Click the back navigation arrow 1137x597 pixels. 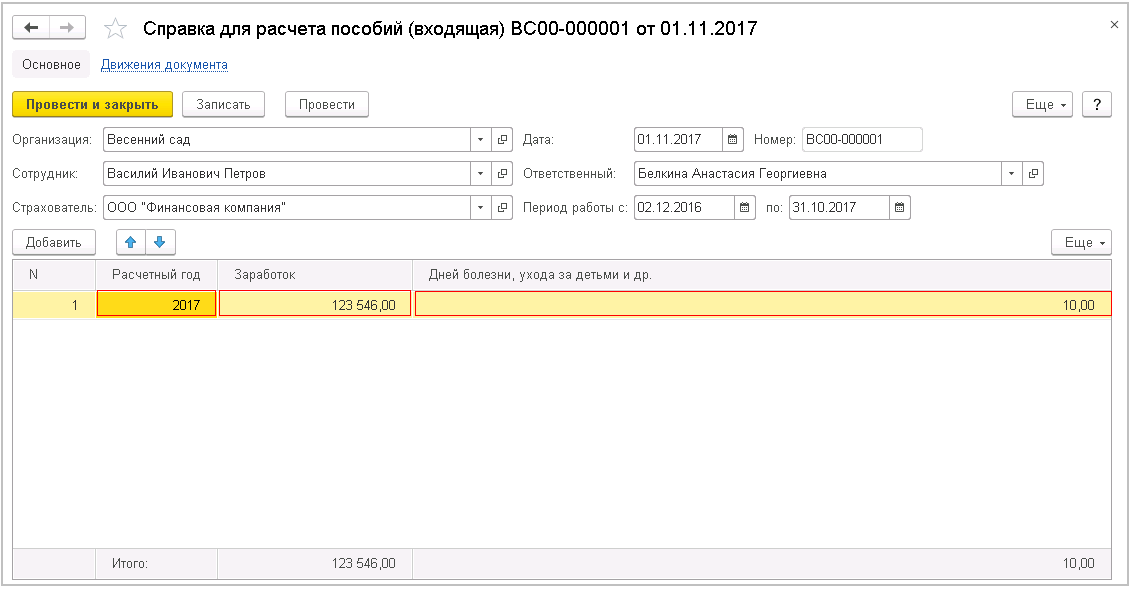point(31,28)
